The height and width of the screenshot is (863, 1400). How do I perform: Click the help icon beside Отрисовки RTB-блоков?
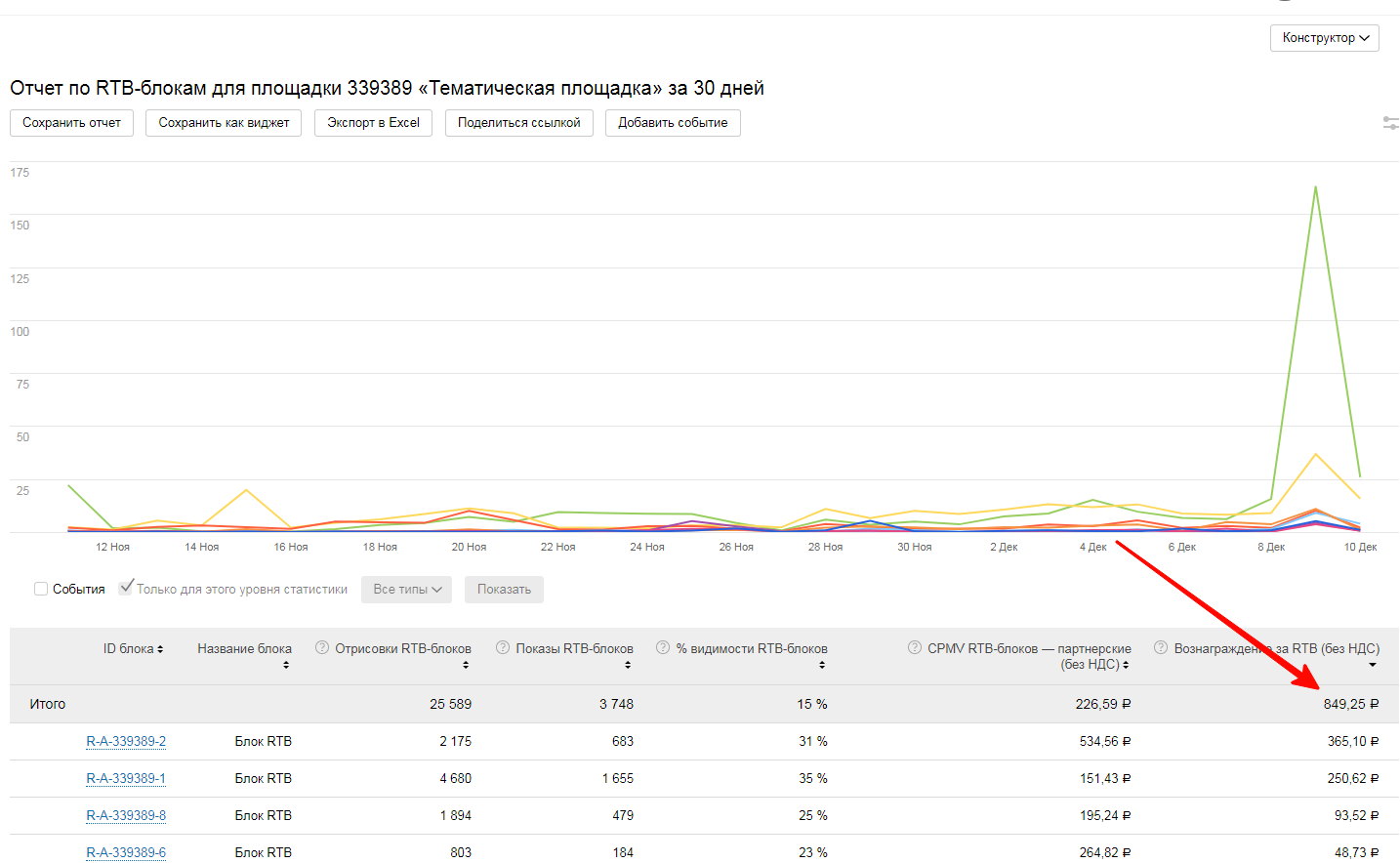pyautogui.click(x=322, y=647)
